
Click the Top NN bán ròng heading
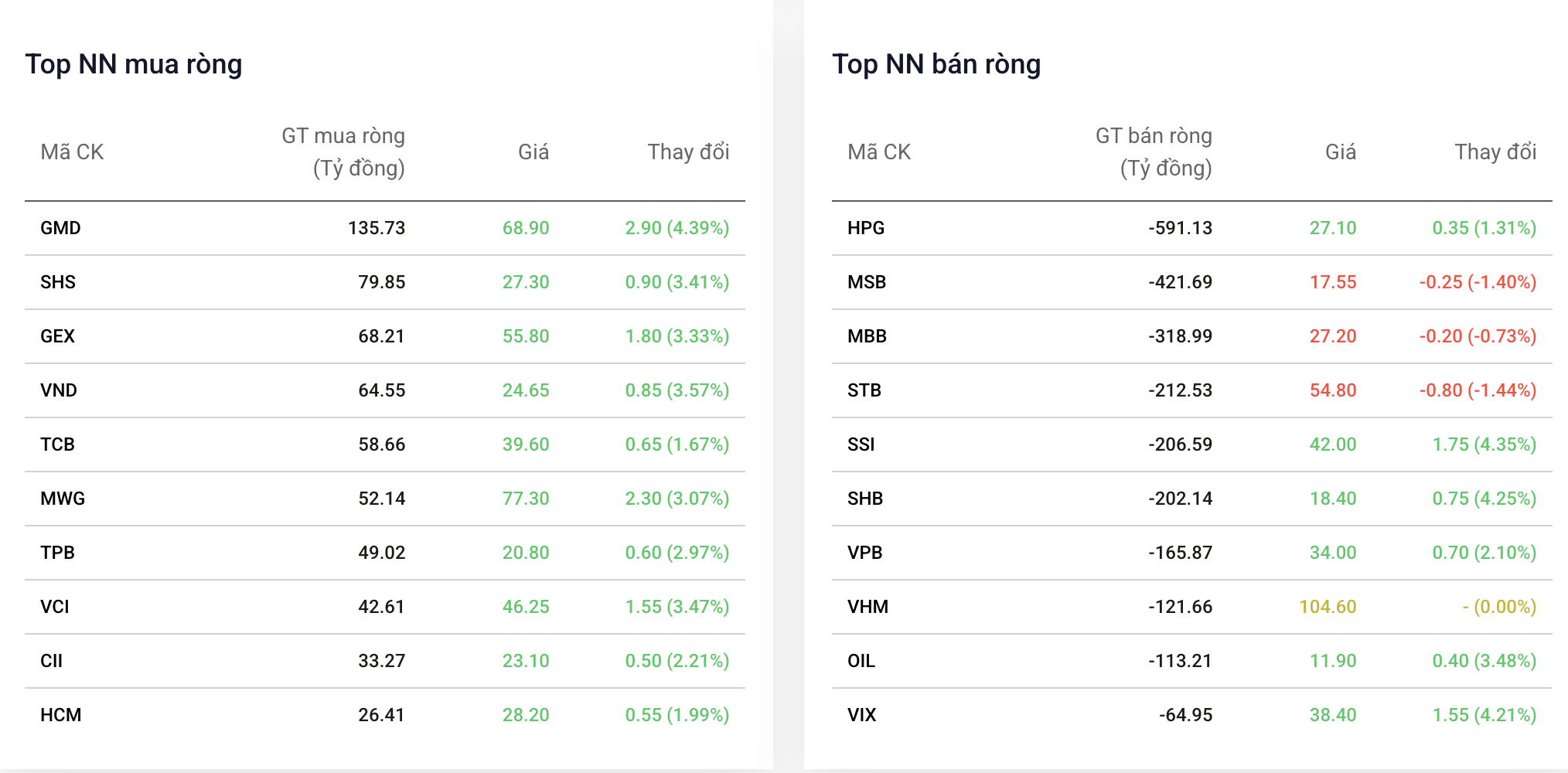[936, 64]
